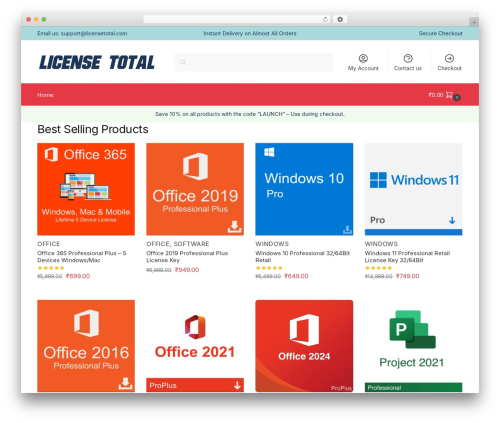Click star rating of Office 365 product
This screenshot has width=500, height=423.
click(x=51, y=268)
